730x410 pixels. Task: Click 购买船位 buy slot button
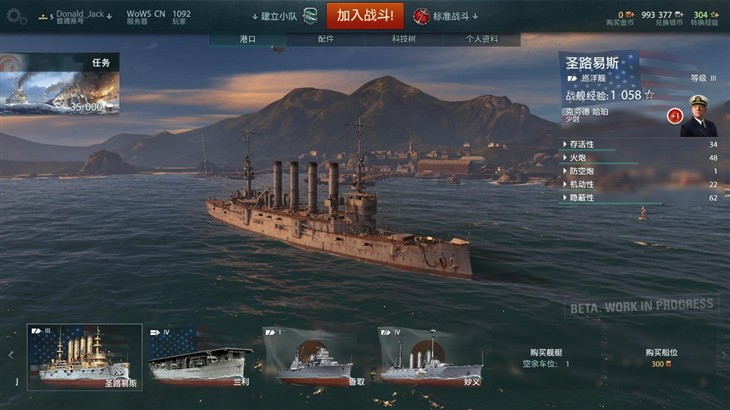(662, 357)
